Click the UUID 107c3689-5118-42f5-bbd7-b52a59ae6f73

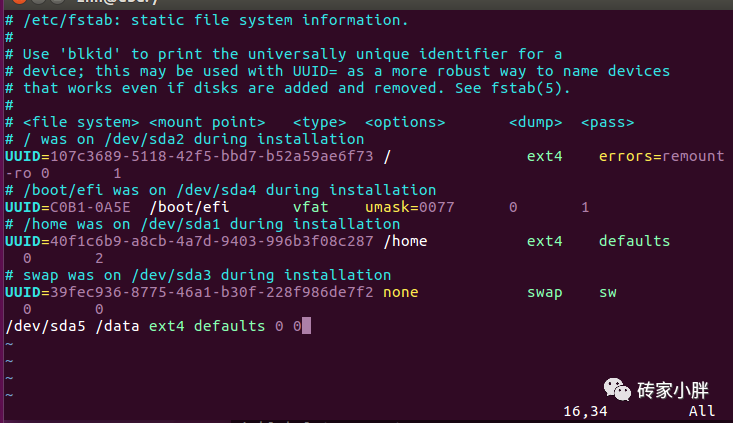coord(212,156)
